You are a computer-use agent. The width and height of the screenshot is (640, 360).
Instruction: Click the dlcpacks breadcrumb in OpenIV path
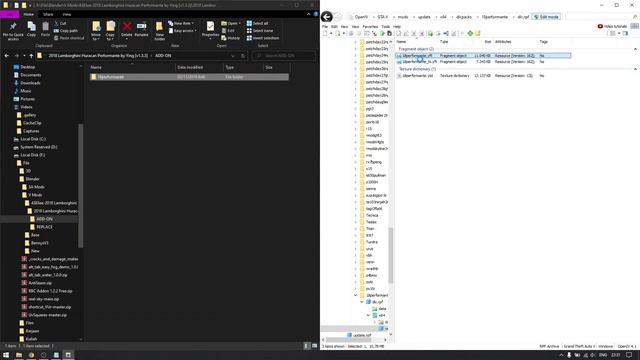pos(464,17)
